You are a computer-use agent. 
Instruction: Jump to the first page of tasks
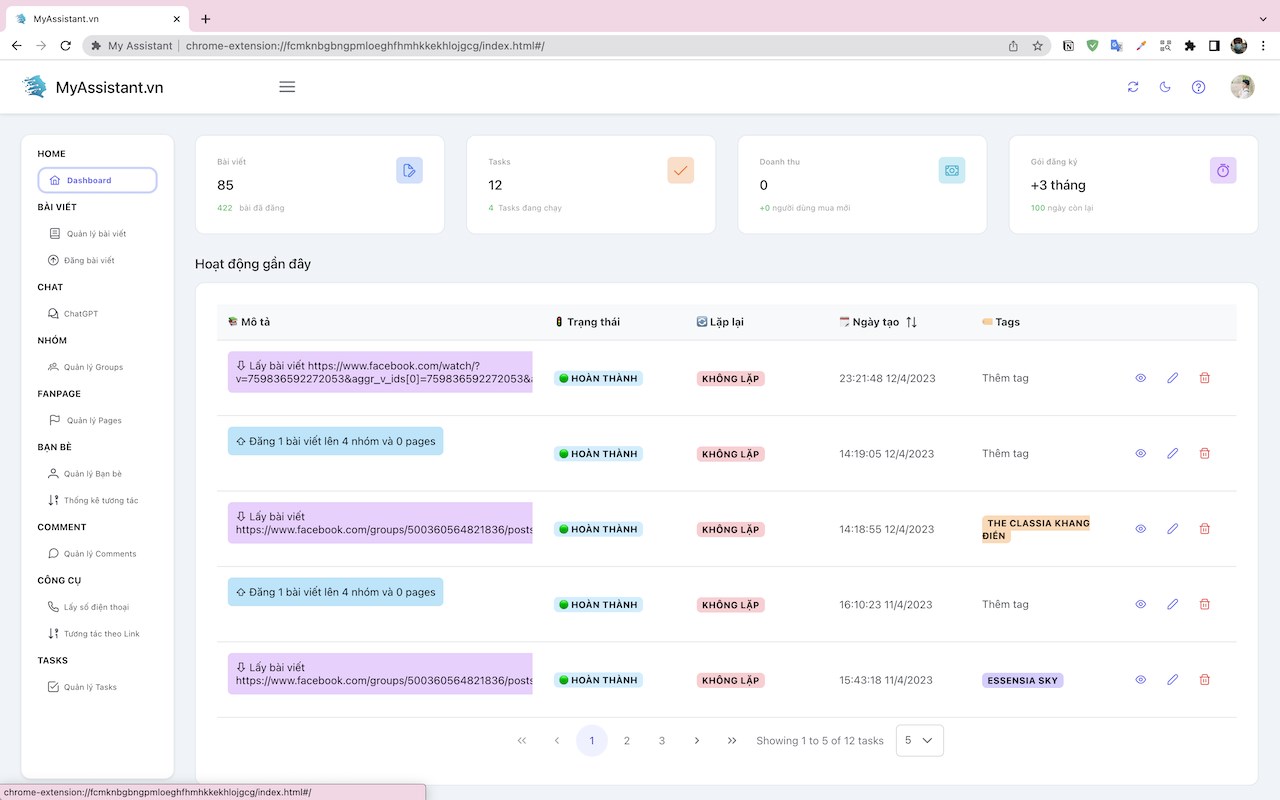(x=522, y=740)
